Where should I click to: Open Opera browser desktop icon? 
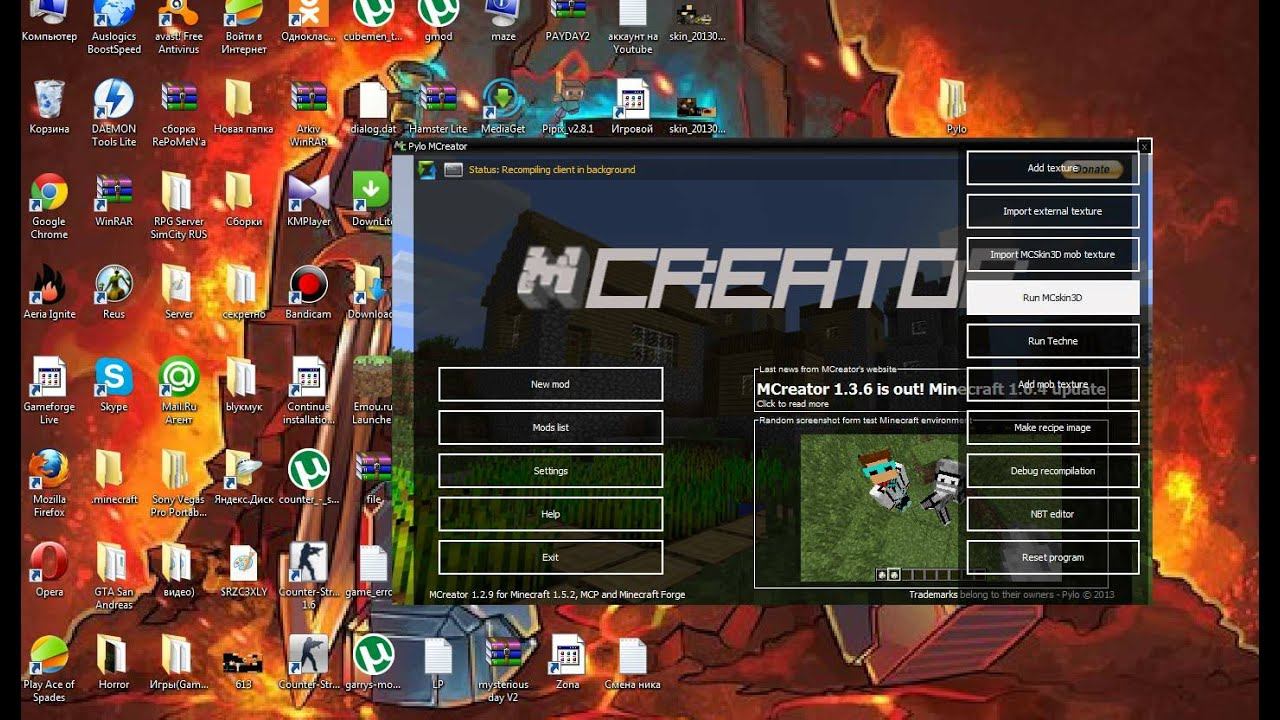[x=49, y=569]
